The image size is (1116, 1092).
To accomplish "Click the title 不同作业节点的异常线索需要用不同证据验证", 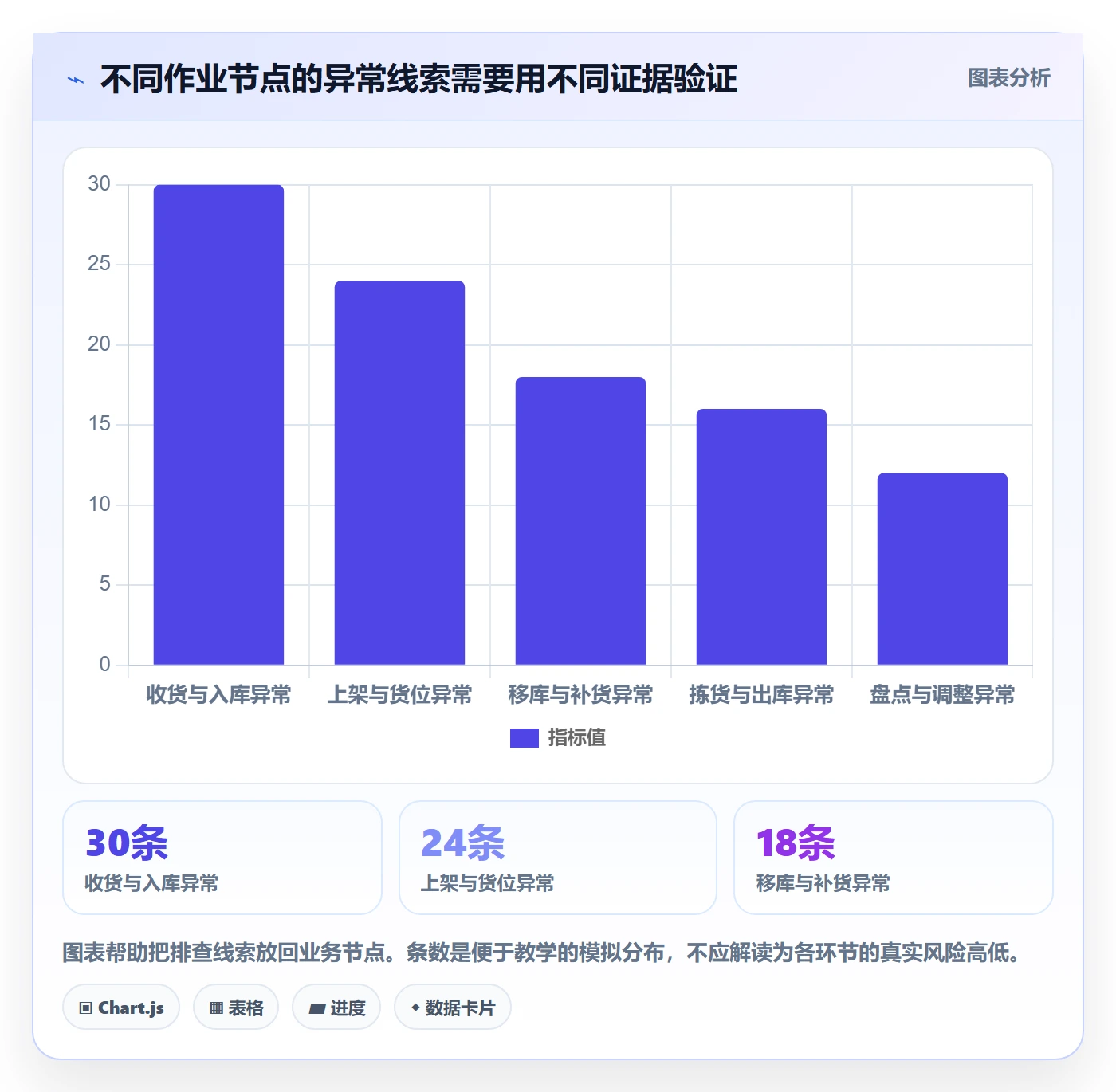I will click(418, 79).
